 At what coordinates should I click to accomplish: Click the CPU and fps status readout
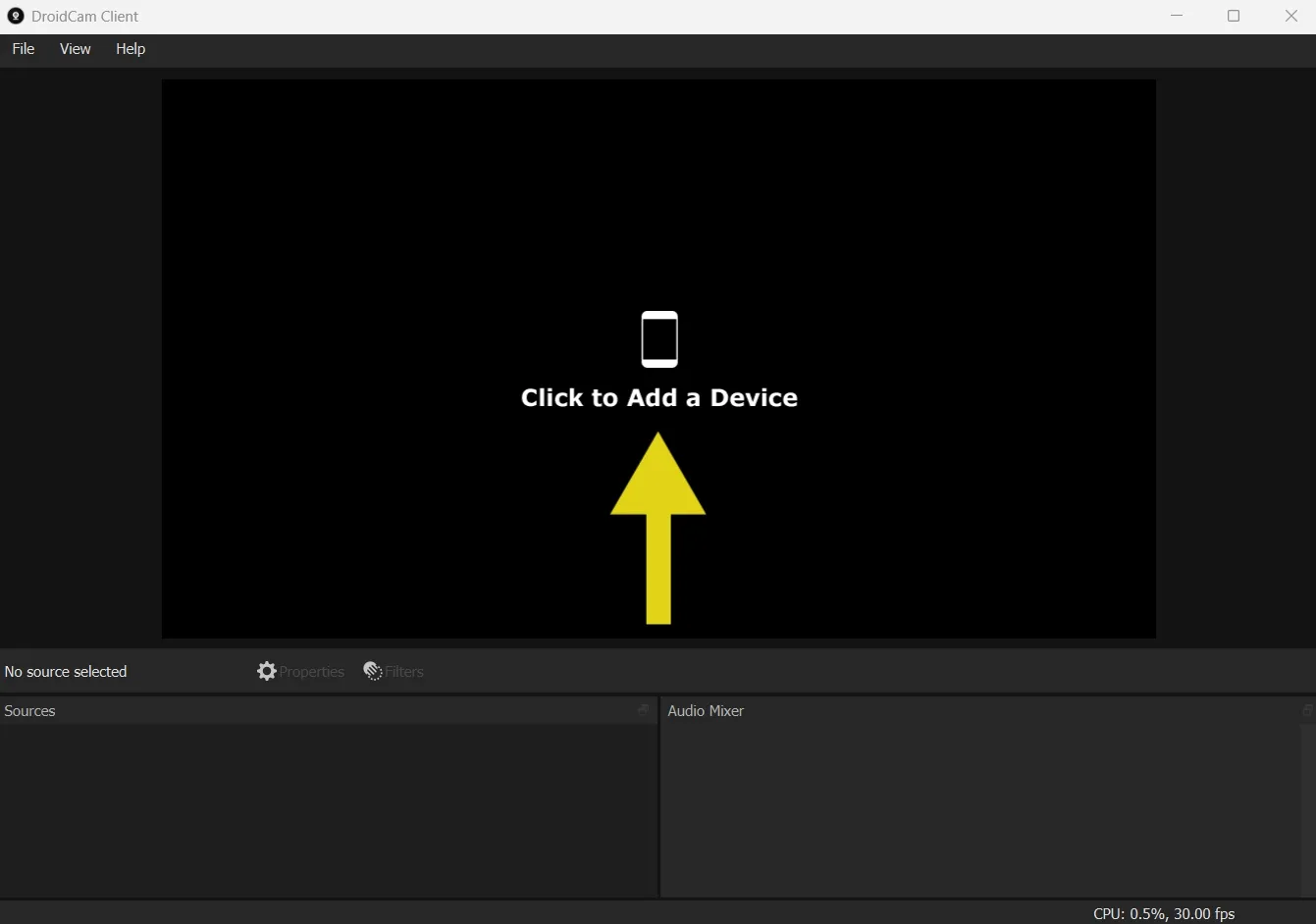click(1164, 913)
